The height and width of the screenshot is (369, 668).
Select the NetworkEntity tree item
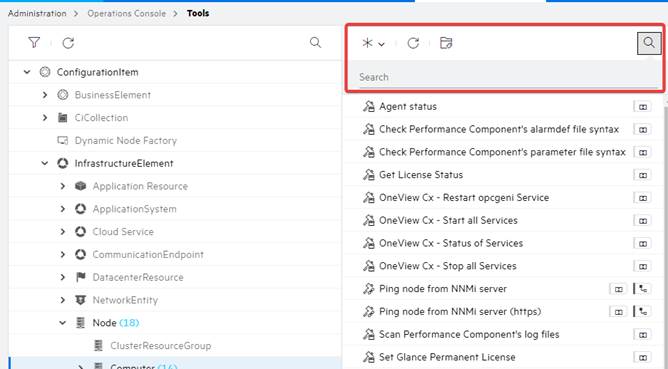[125, 300]
